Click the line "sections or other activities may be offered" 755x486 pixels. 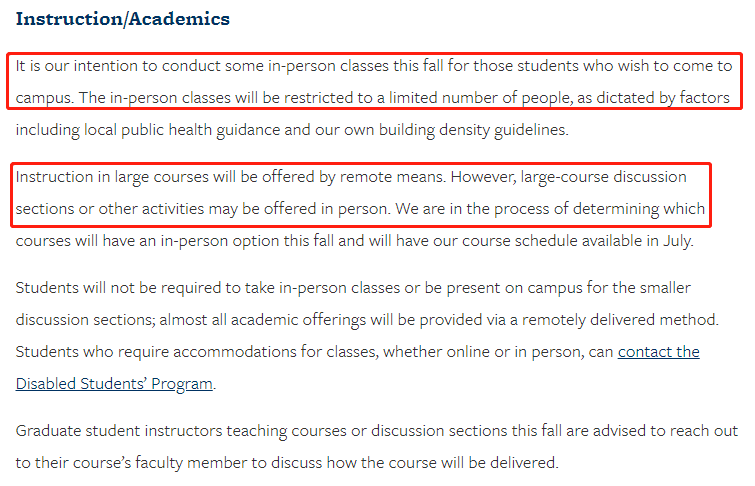point(360,209)
